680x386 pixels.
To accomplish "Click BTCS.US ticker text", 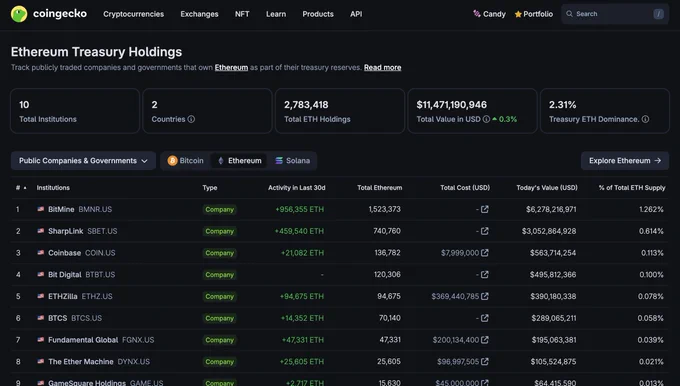I will click(87, 318).
